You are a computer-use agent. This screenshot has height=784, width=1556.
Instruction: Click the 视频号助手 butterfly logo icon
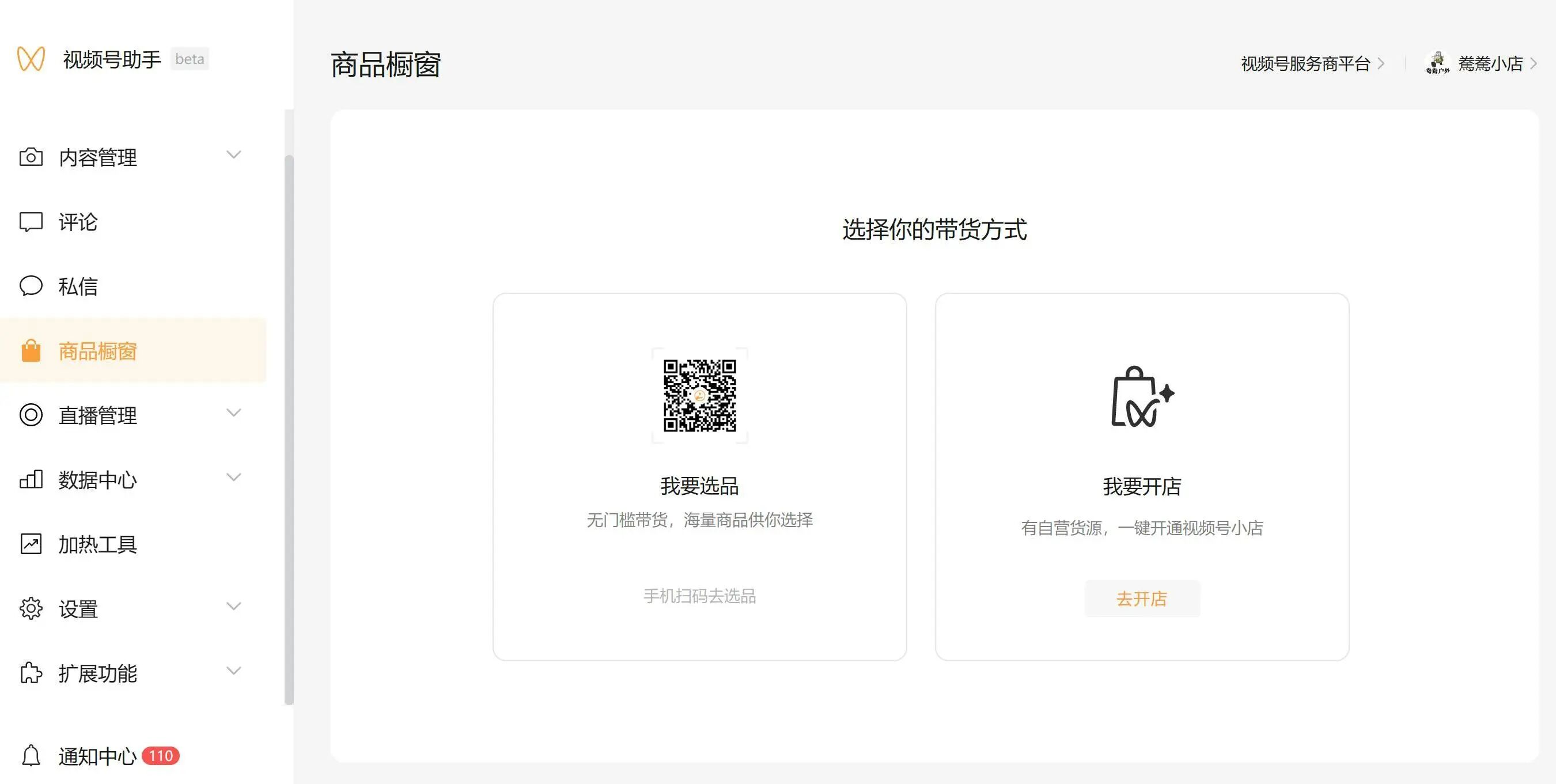point(31,59)
